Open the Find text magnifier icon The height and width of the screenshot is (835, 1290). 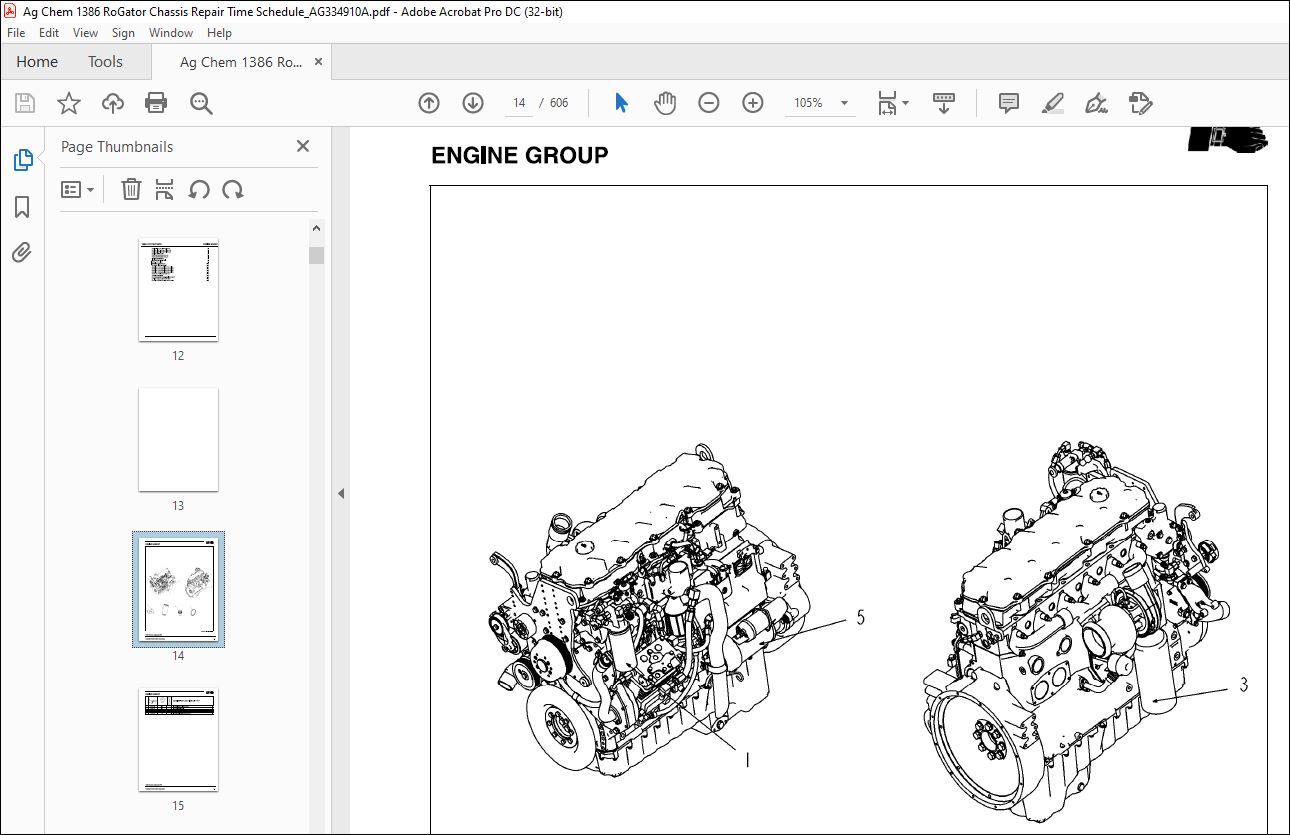(x=201, y=103)
